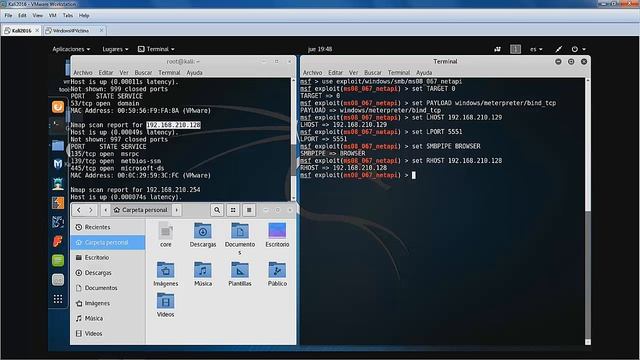Open the Documentos folder icon

[240, 231]
